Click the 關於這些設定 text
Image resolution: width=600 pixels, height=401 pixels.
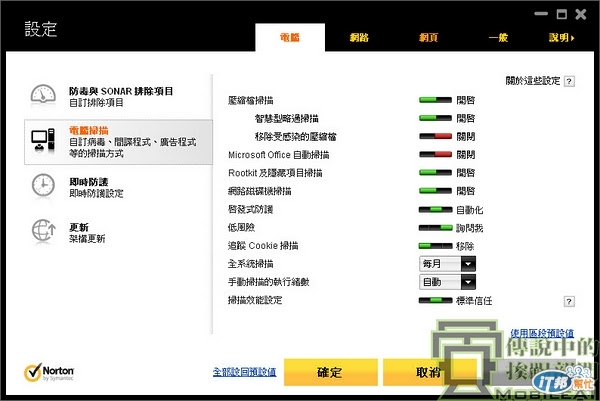coord(533,81)
